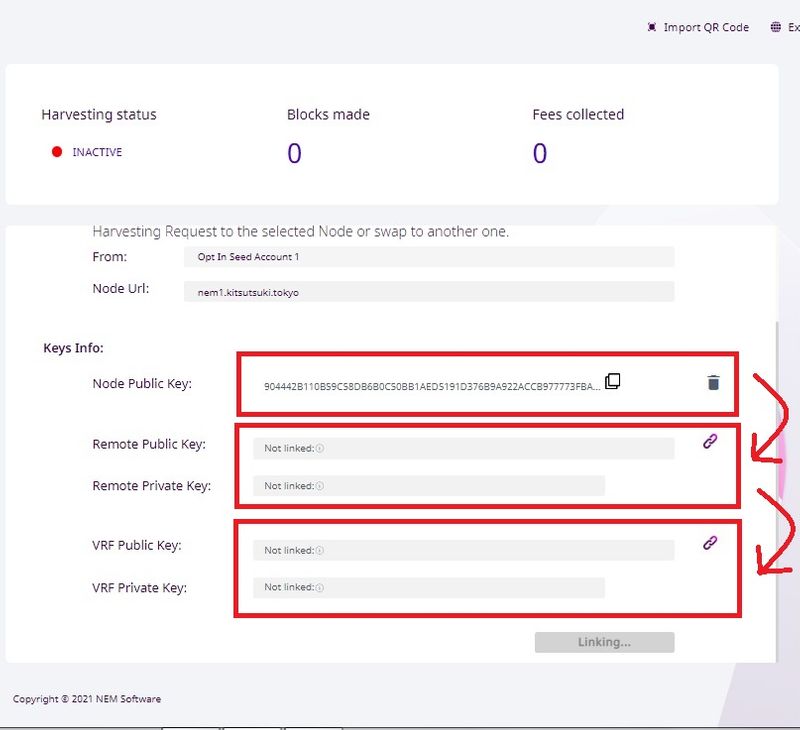Click info icon in VRF Private Key field
This screenshot has height=730, width=800.
point(320,588)
